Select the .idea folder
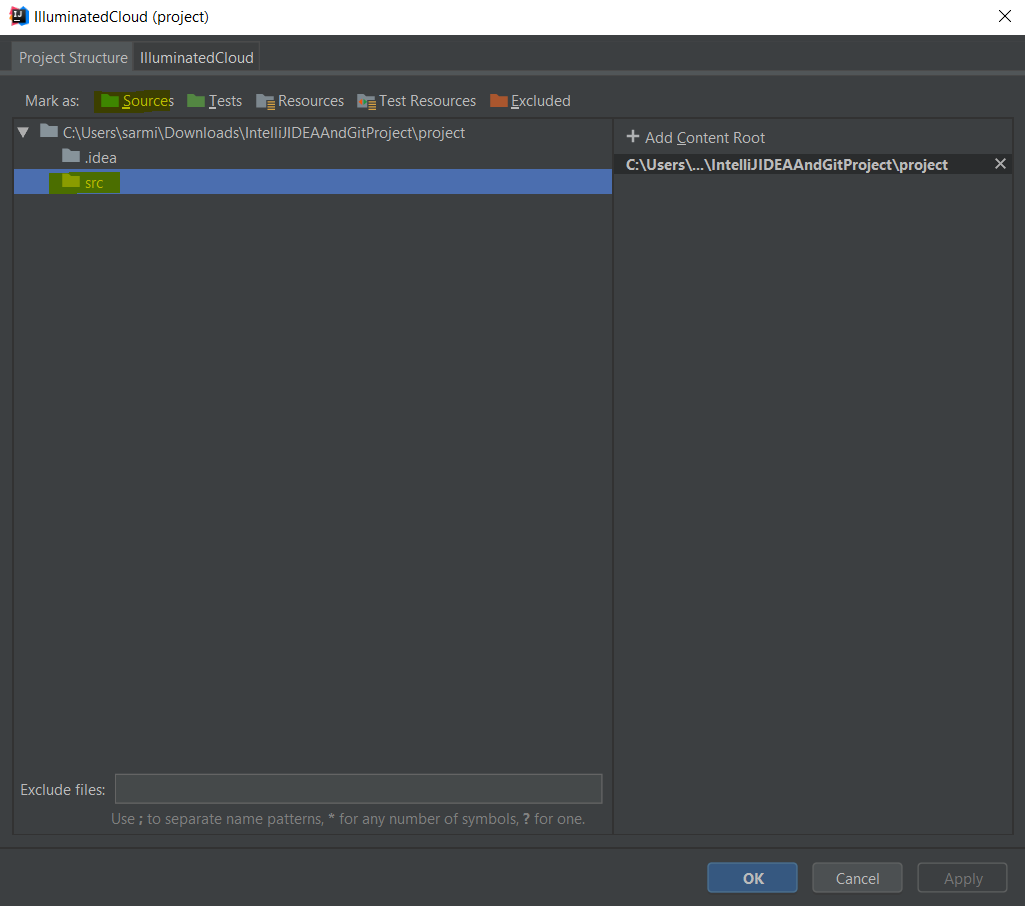This screenshot has width=1025, height=906. tap(100, 158)
